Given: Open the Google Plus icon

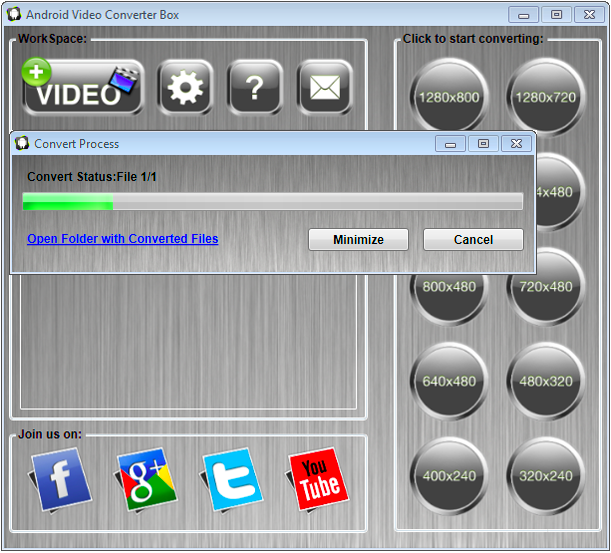Looking at the screenshot, I should (x=146, y=479).
